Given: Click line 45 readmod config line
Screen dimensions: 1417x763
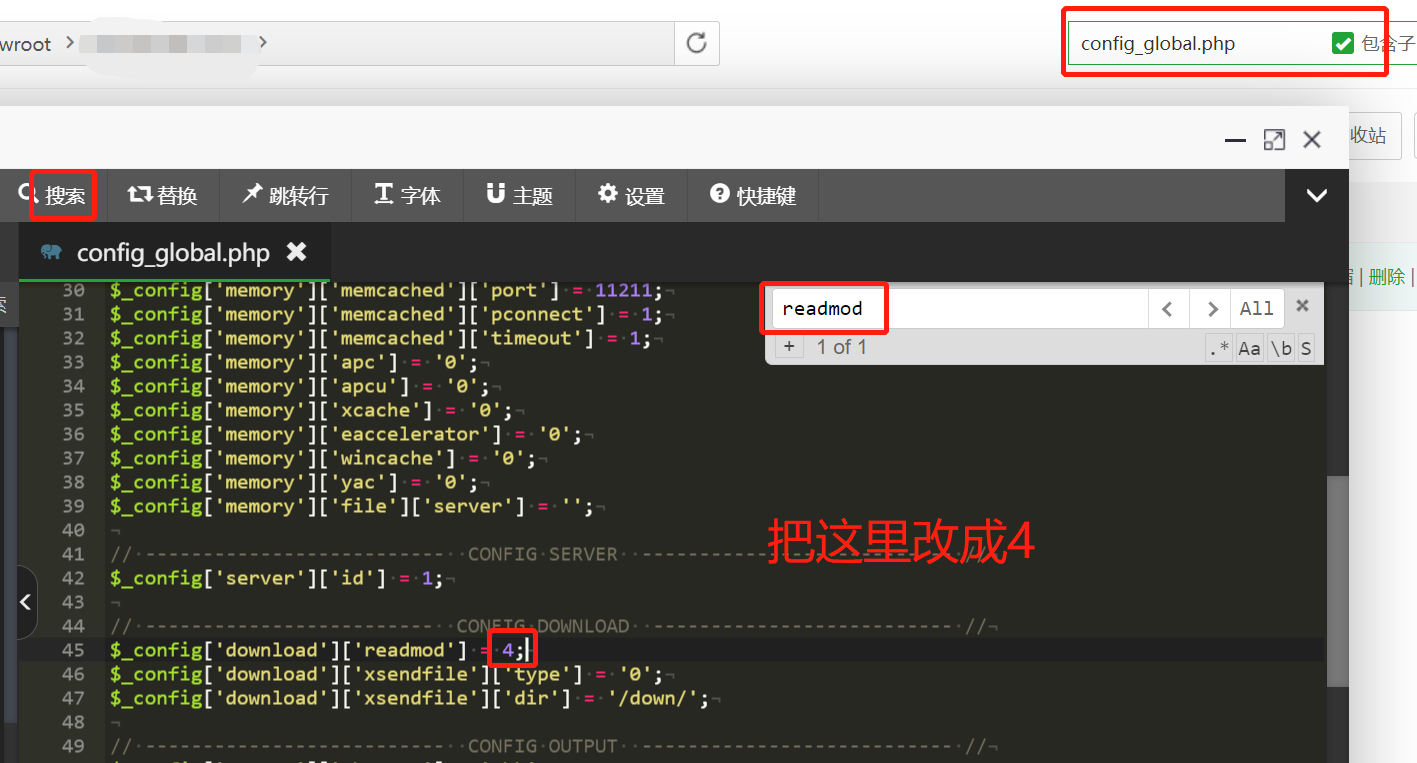Looking at the screenshot, I should [x=318, y=651].
